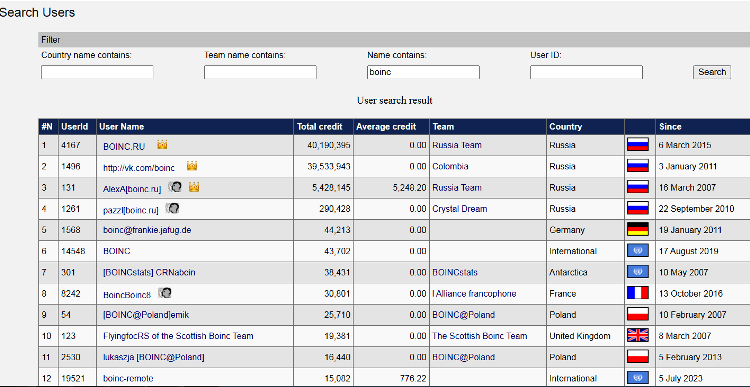The height and width of the screenshot is (387, 750).
Task: Click the Name contains field with boinc
Action: (x=423, y=72)
